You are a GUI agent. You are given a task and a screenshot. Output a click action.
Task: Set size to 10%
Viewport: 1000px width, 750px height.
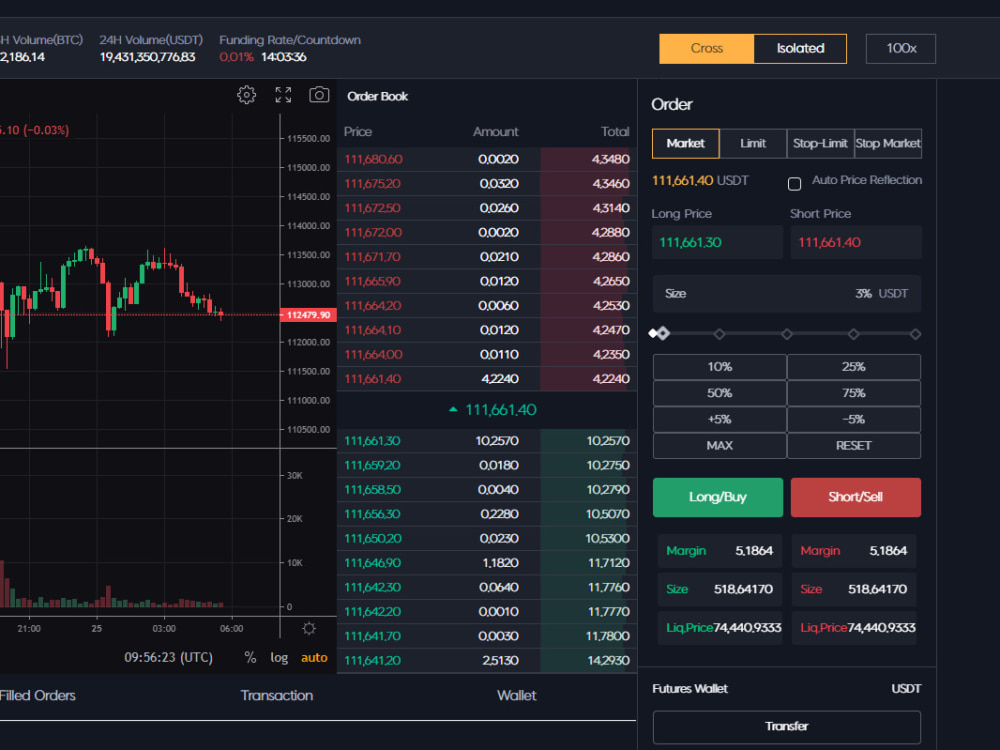tap(719, 367)
